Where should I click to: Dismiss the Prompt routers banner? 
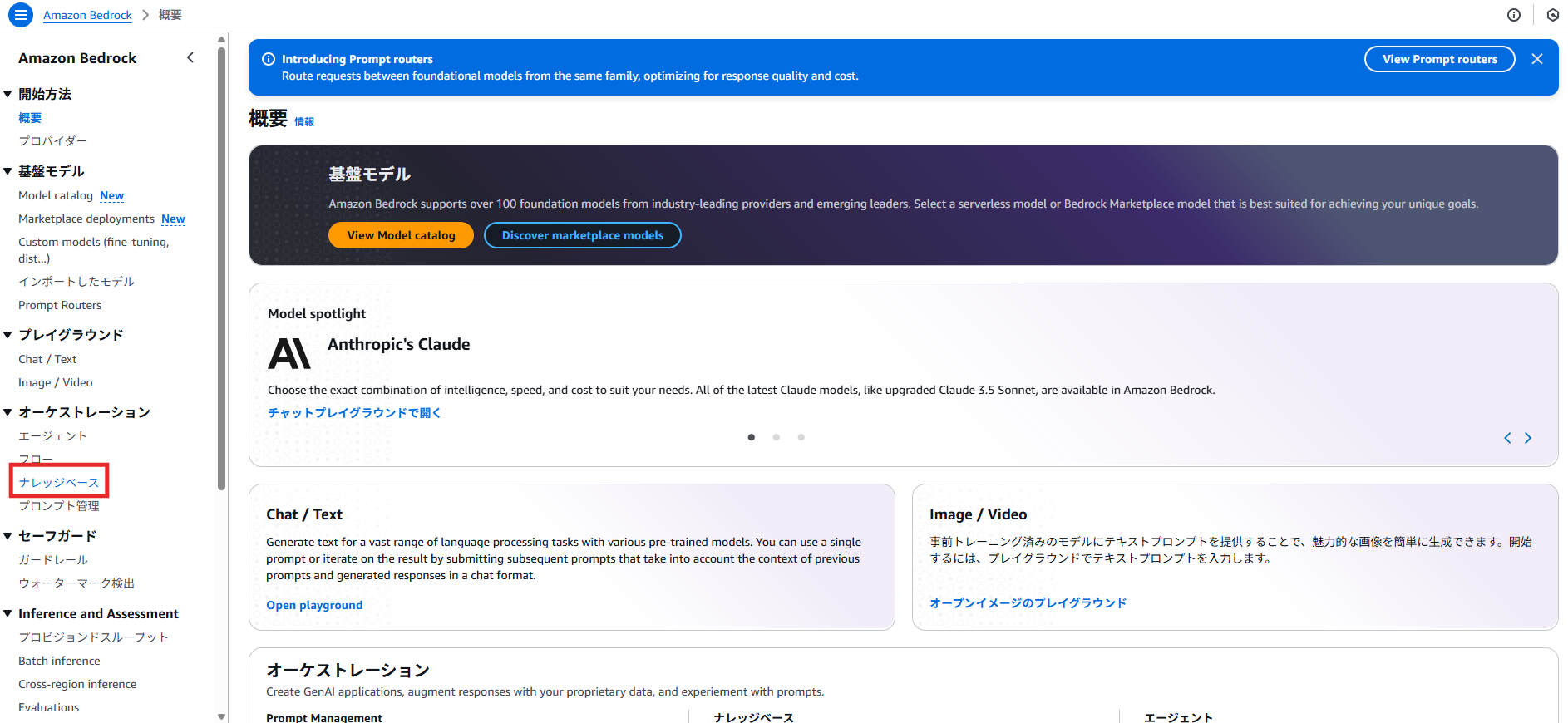[x=1537, y=59]
